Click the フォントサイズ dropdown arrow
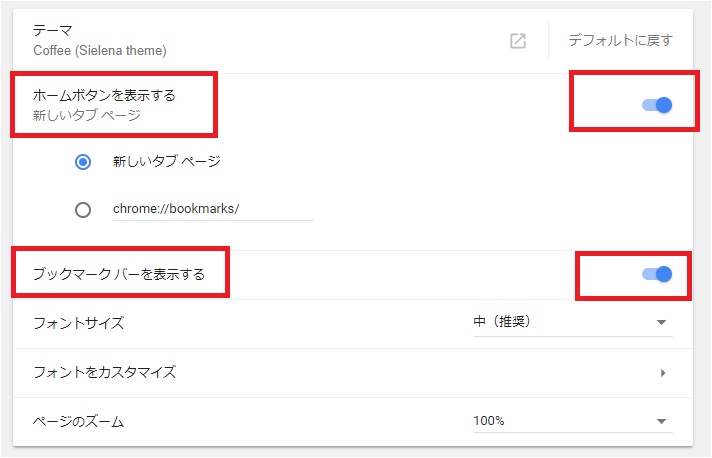712x458 pixels. tap(661, 323)
